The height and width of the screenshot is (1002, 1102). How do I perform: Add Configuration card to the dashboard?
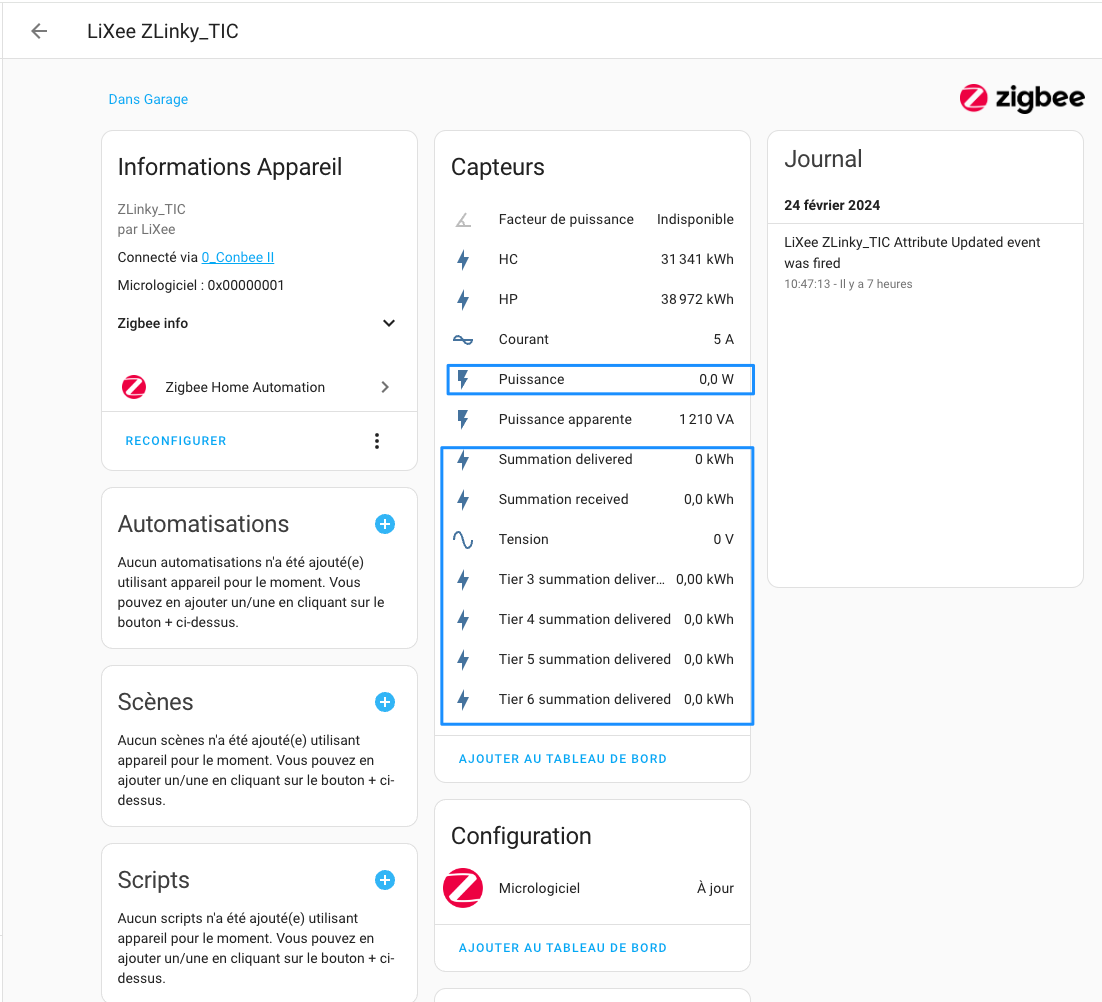pyautogui.click(x=562, y=948)
